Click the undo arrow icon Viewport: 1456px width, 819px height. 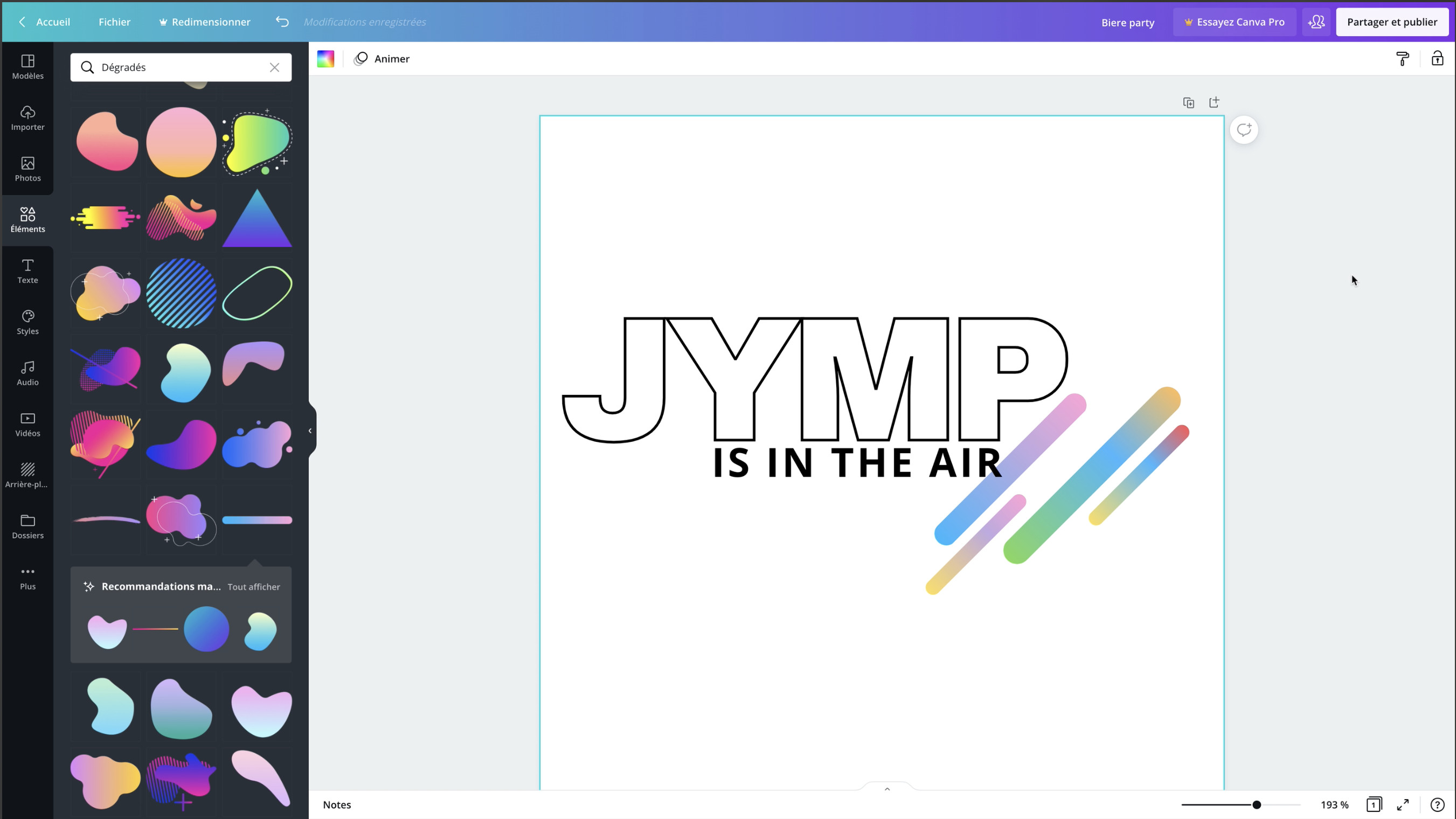[x=282, y=22]
